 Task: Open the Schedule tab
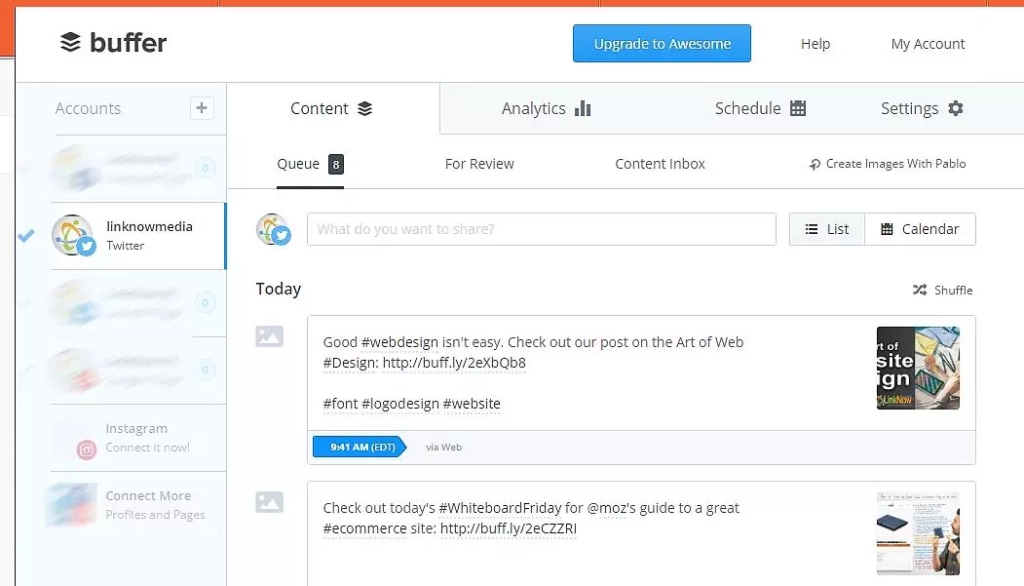click(760, 108)
